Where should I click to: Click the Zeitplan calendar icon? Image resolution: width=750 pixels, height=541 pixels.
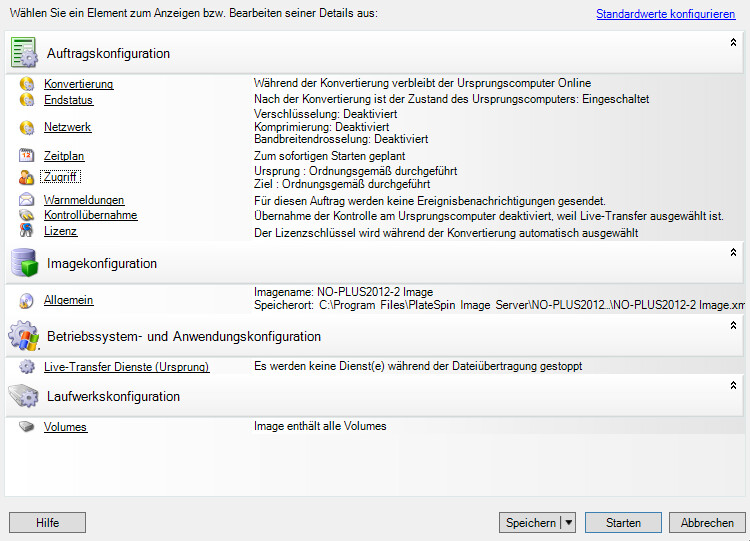click(x=27, y=156)
